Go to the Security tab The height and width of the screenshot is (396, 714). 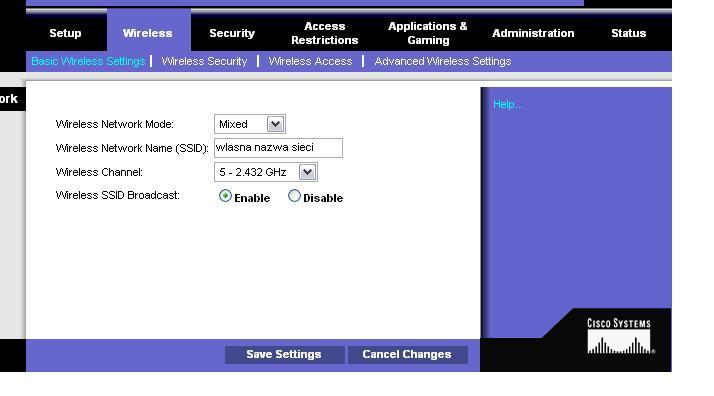pos(232,33)
